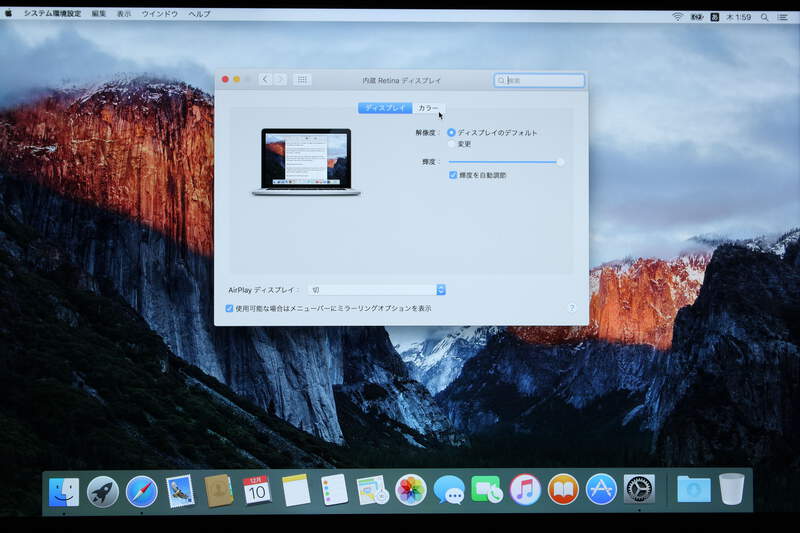Viewport: 800px width, 533px height.
Task: Switch to the カラー tab
Action: pos(428,108)
